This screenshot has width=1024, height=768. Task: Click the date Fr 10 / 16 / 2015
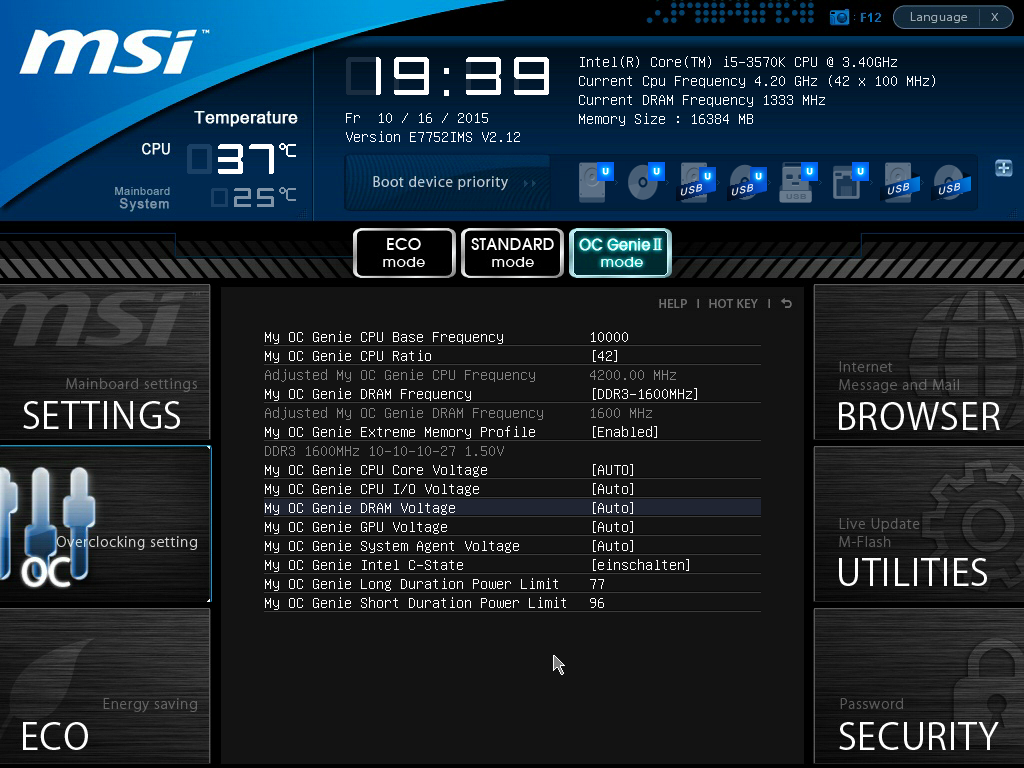tap(417, 118)
